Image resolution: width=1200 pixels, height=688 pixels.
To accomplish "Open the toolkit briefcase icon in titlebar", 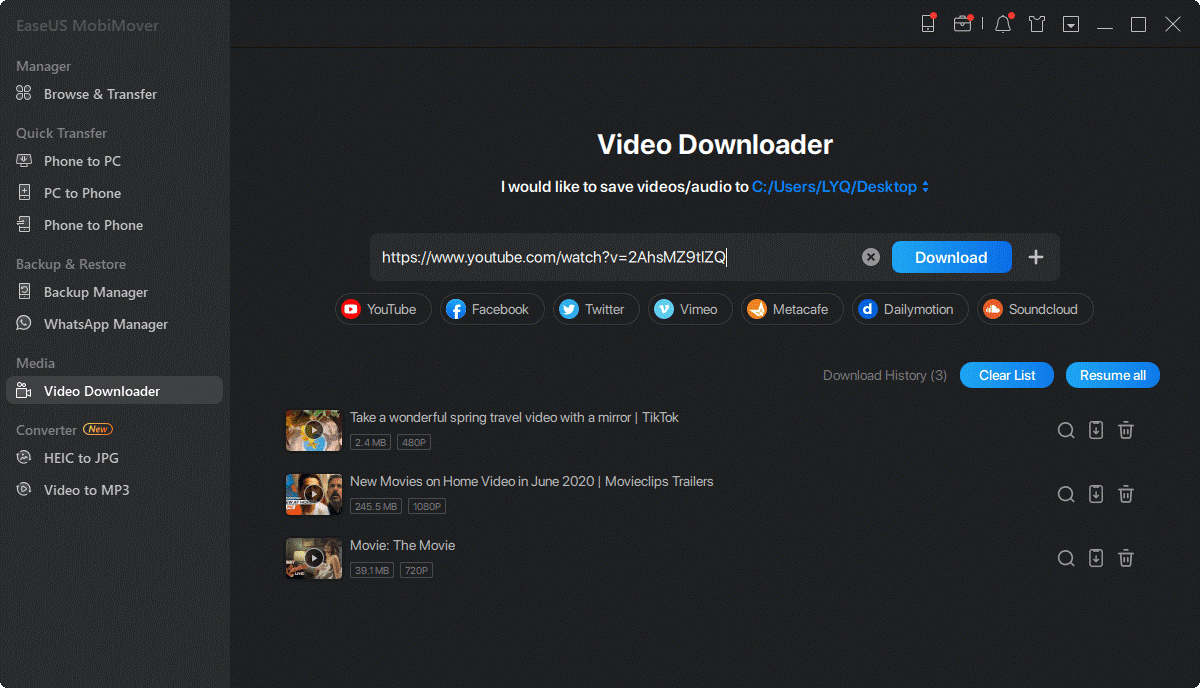I will tap(963, 23).
